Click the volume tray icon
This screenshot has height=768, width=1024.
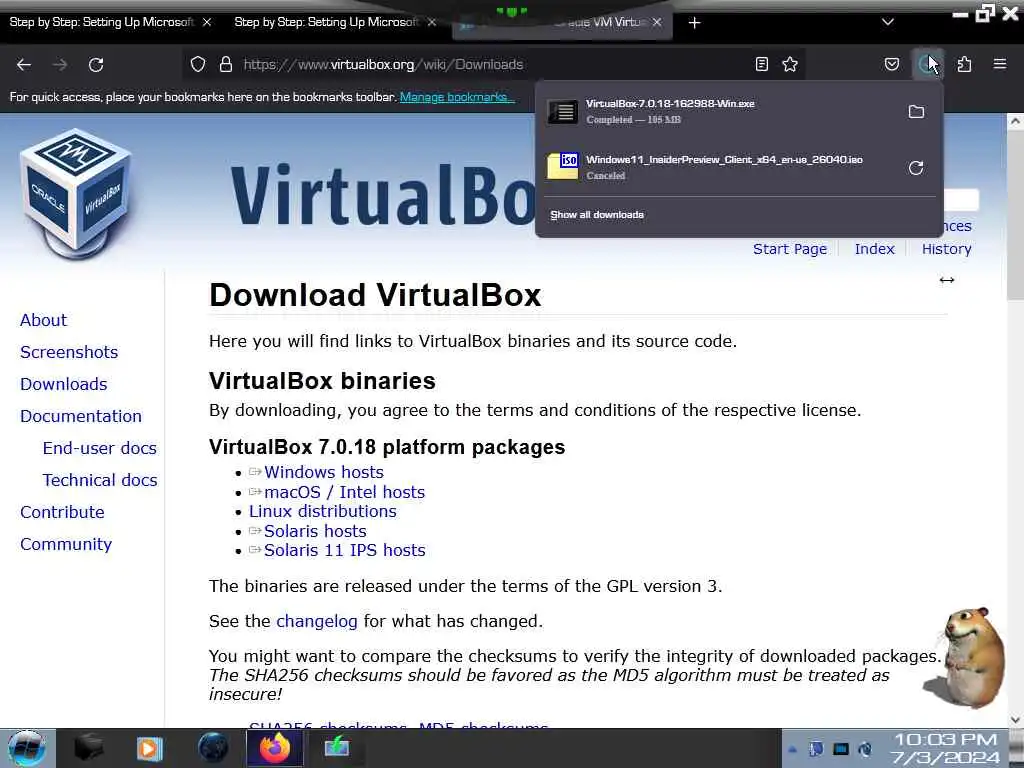pyautogui.click(x=865, y=749)
